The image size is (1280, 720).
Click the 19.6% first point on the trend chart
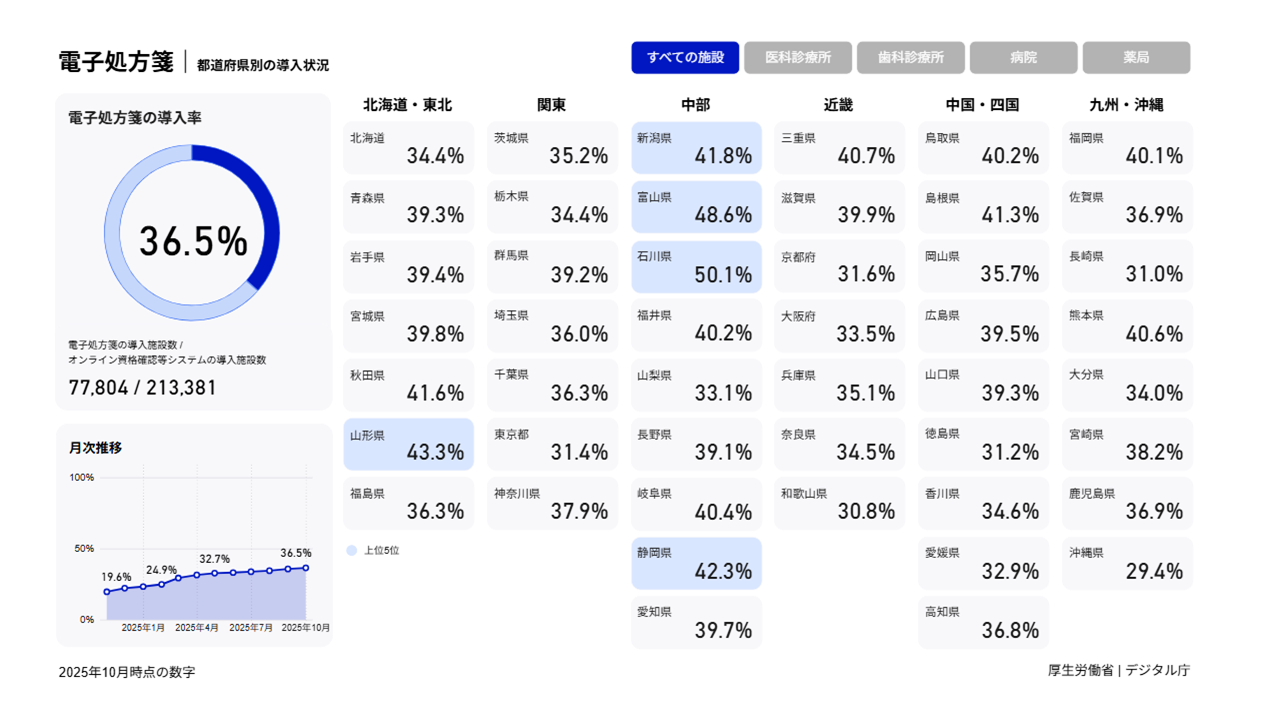click(107, 592)
